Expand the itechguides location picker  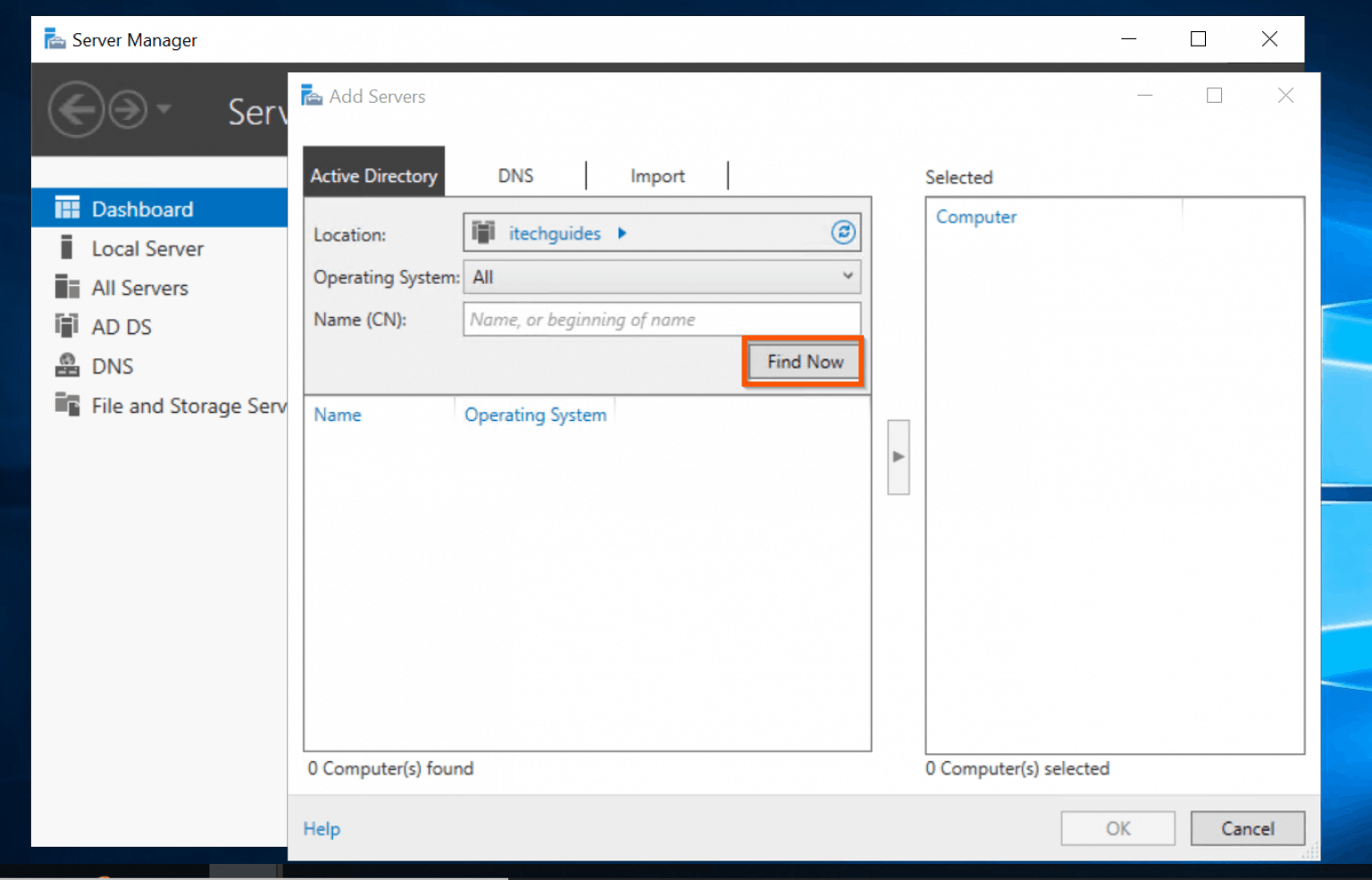tap(622, 232)
